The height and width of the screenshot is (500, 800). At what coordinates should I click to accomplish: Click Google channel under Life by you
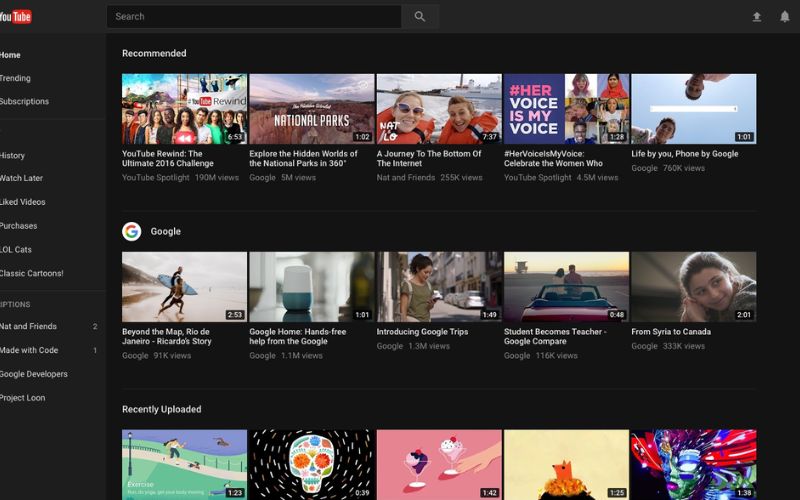click(x=644, y=168)
